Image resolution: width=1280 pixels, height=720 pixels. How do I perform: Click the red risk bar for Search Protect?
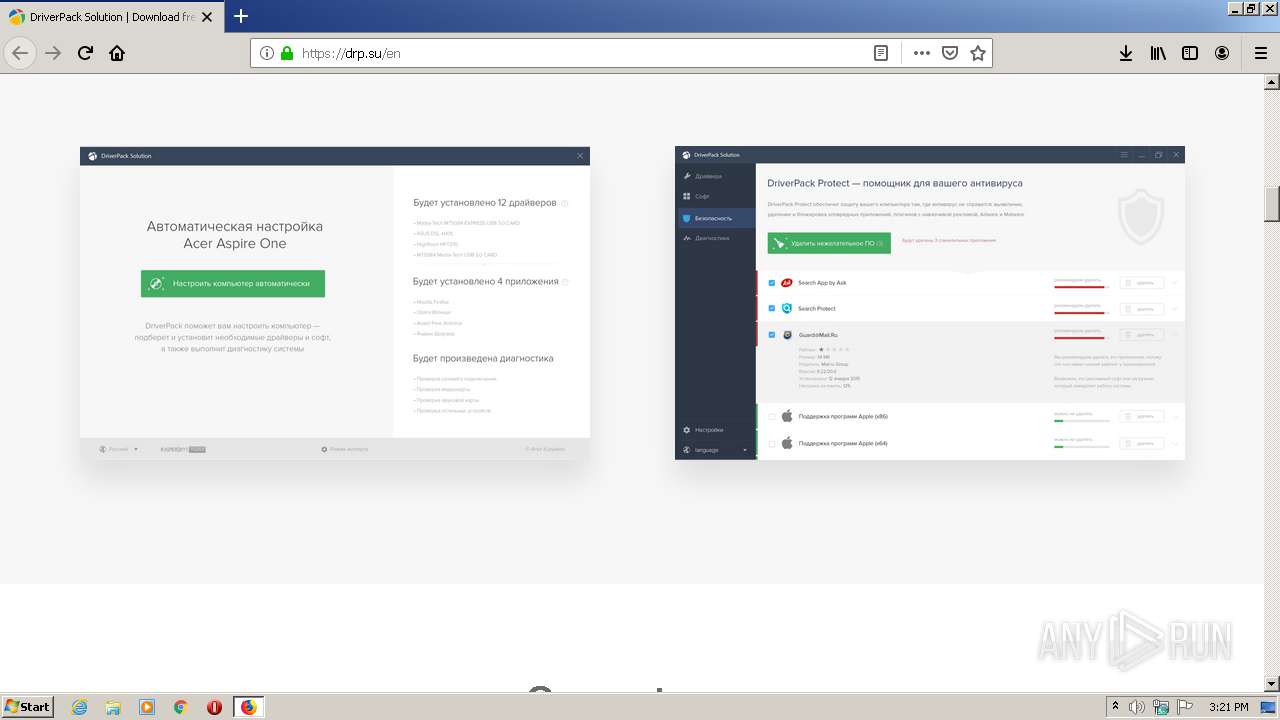point(1081,312)
